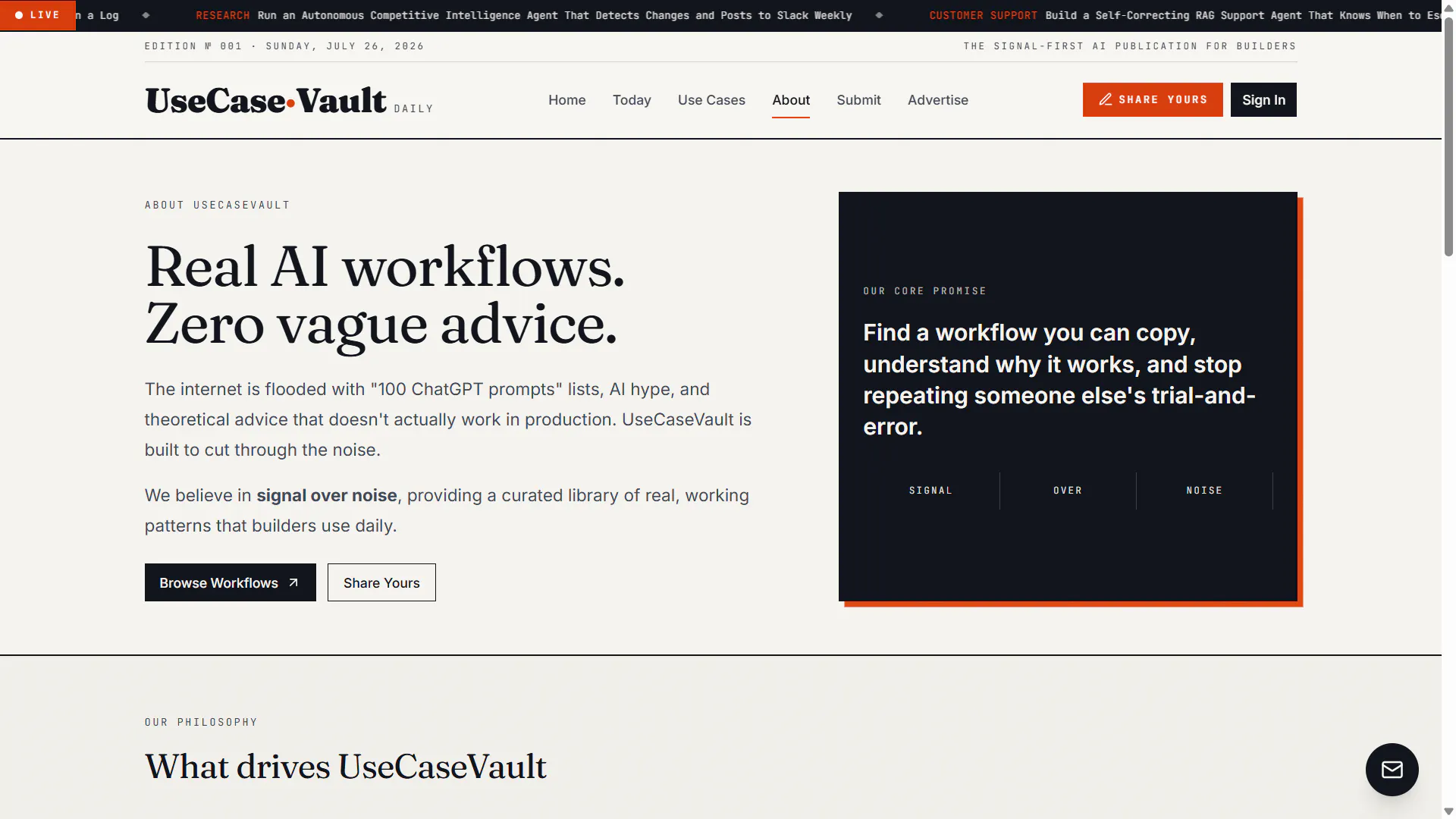Click the 'OVER' cell in promise card

tap(1068, 491)
